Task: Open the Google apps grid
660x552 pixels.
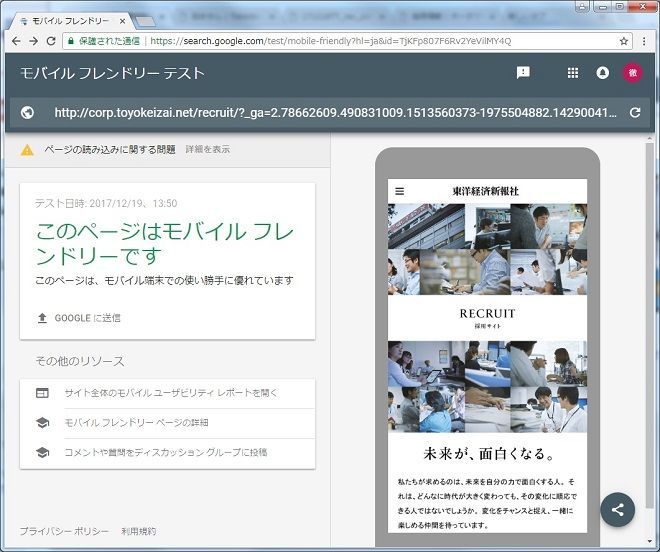Action: pyautogui.click(x=573, y=73)
